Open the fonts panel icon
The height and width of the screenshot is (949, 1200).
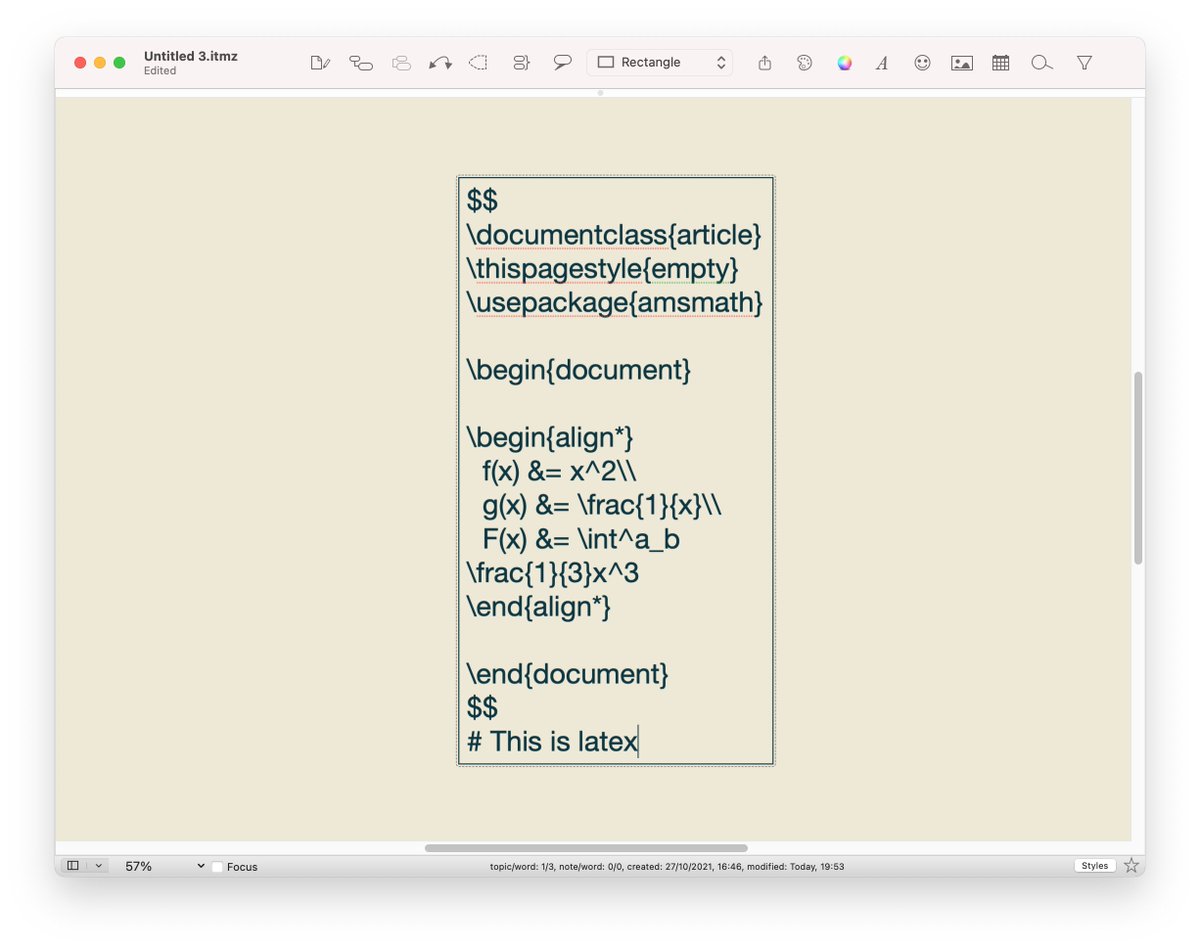882,63
